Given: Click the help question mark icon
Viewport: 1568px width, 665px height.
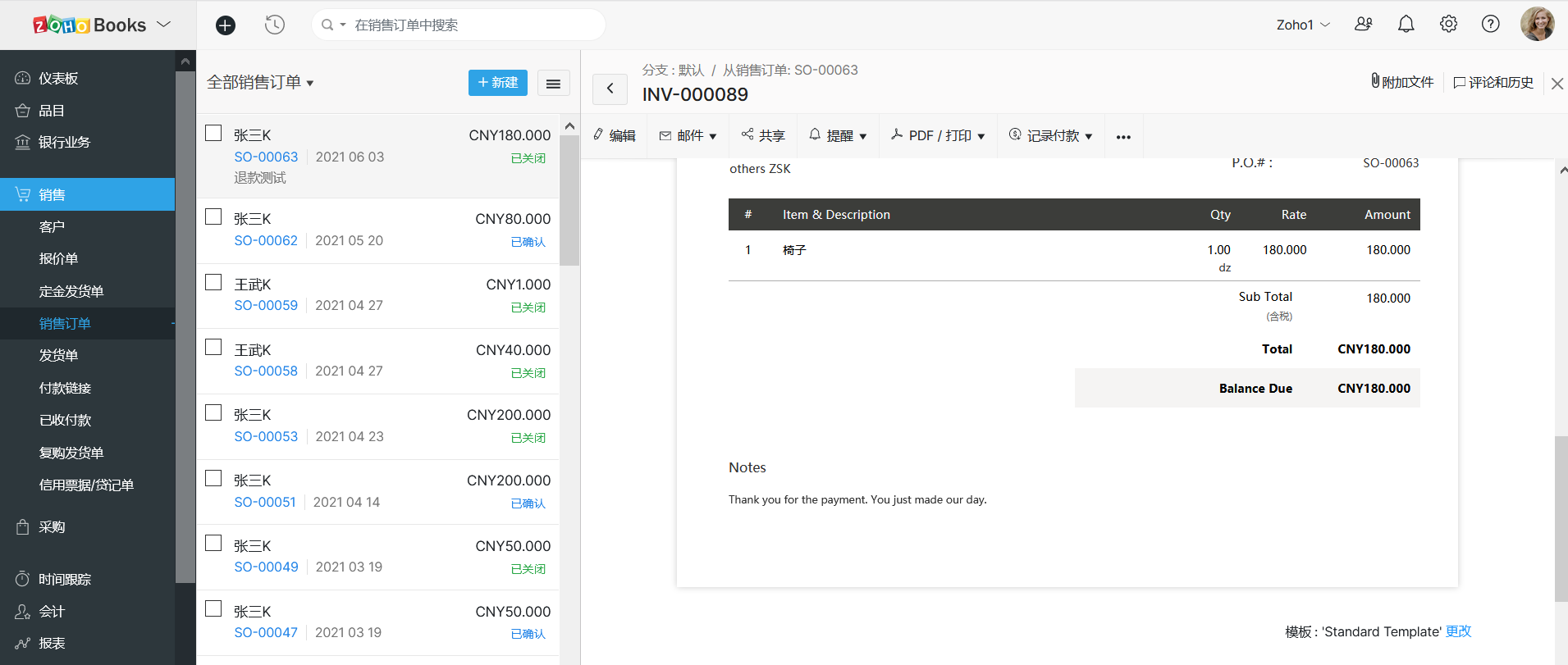Looking at the screenshot, I should pos(1490,25).
